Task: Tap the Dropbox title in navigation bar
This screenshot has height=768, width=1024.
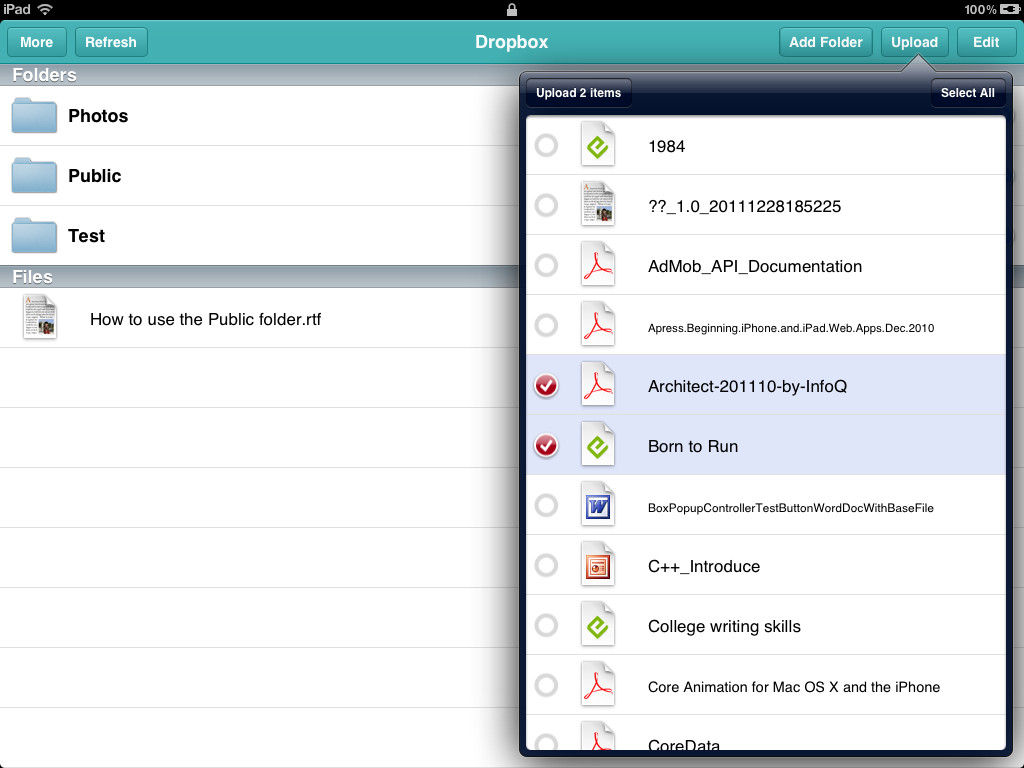Action: pyautogui.click(x=511, y=42)
